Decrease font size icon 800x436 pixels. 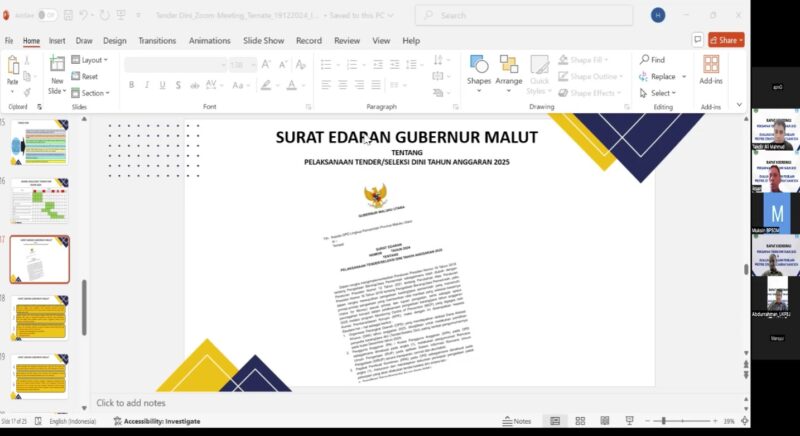tap(283, 64)
